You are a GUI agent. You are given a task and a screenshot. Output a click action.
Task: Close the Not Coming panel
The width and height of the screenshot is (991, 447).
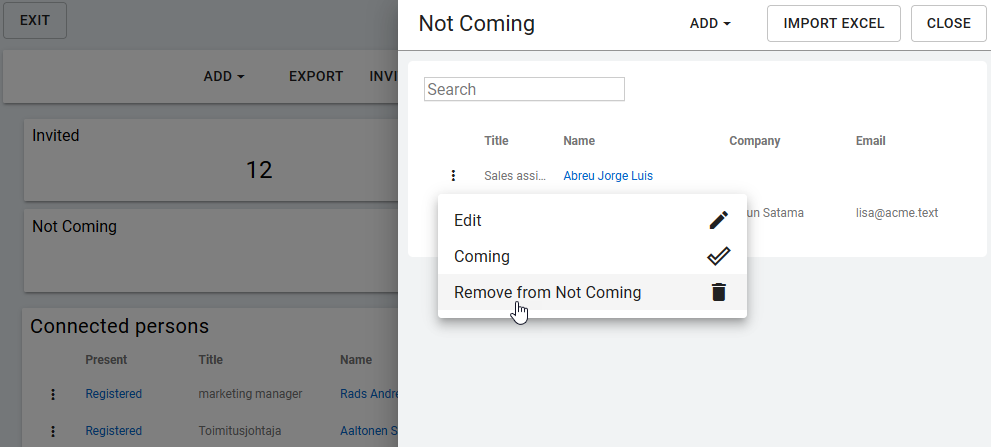click(948, 24)
